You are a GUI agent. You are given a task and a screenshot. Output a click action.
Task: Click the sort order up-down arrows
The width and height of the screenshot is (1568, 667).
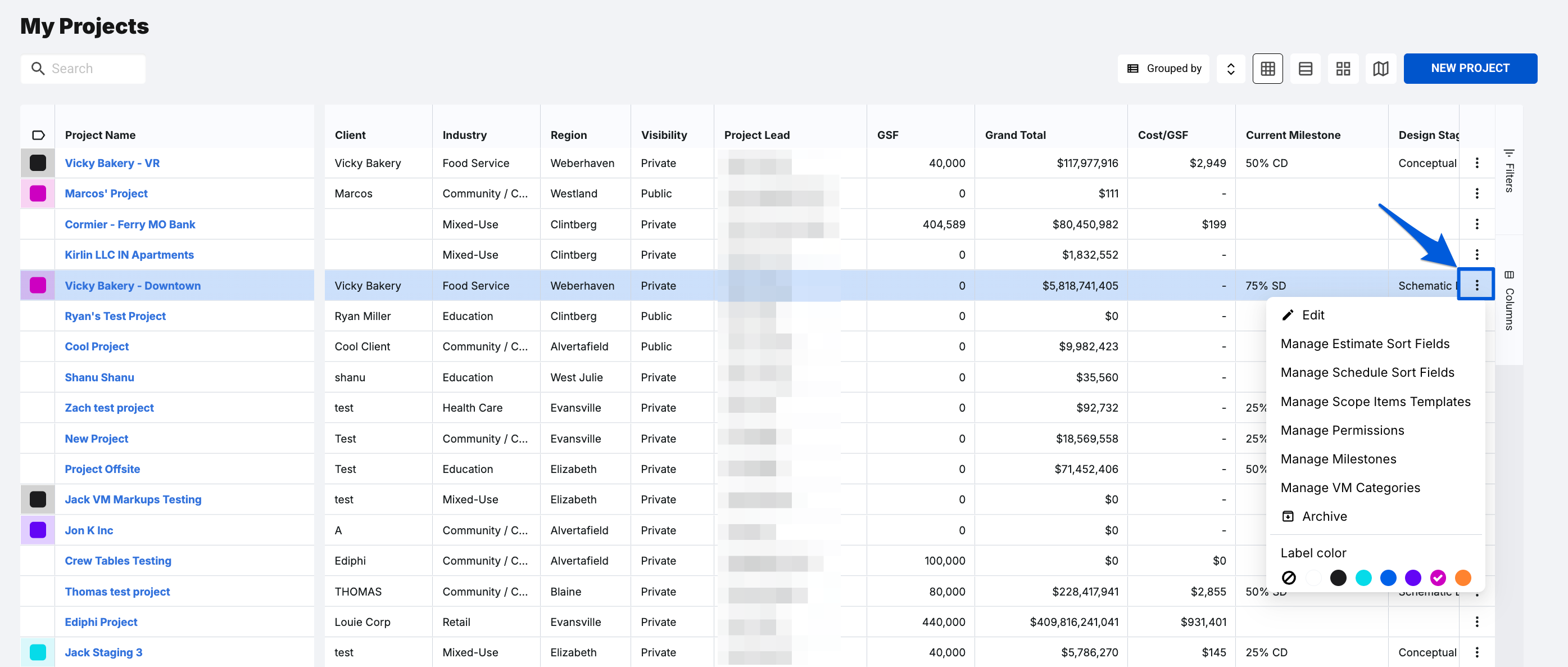point(1230,68)
